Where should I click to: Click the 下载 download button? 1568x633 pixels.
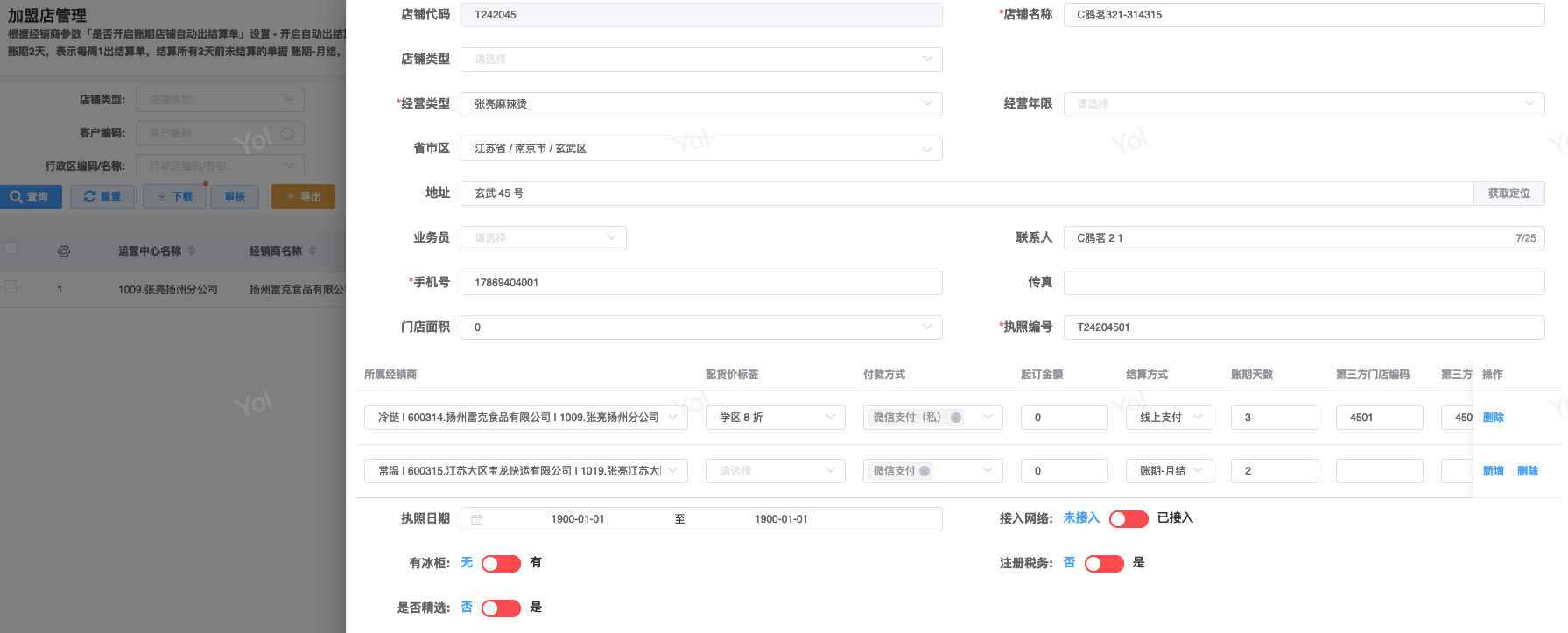click(x=174, y=197)
